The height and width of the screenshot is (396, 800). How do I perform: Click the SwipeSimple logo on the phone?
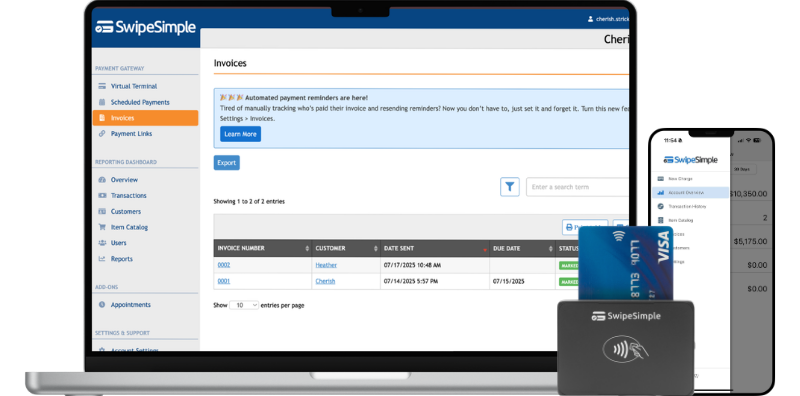point(690,160)
